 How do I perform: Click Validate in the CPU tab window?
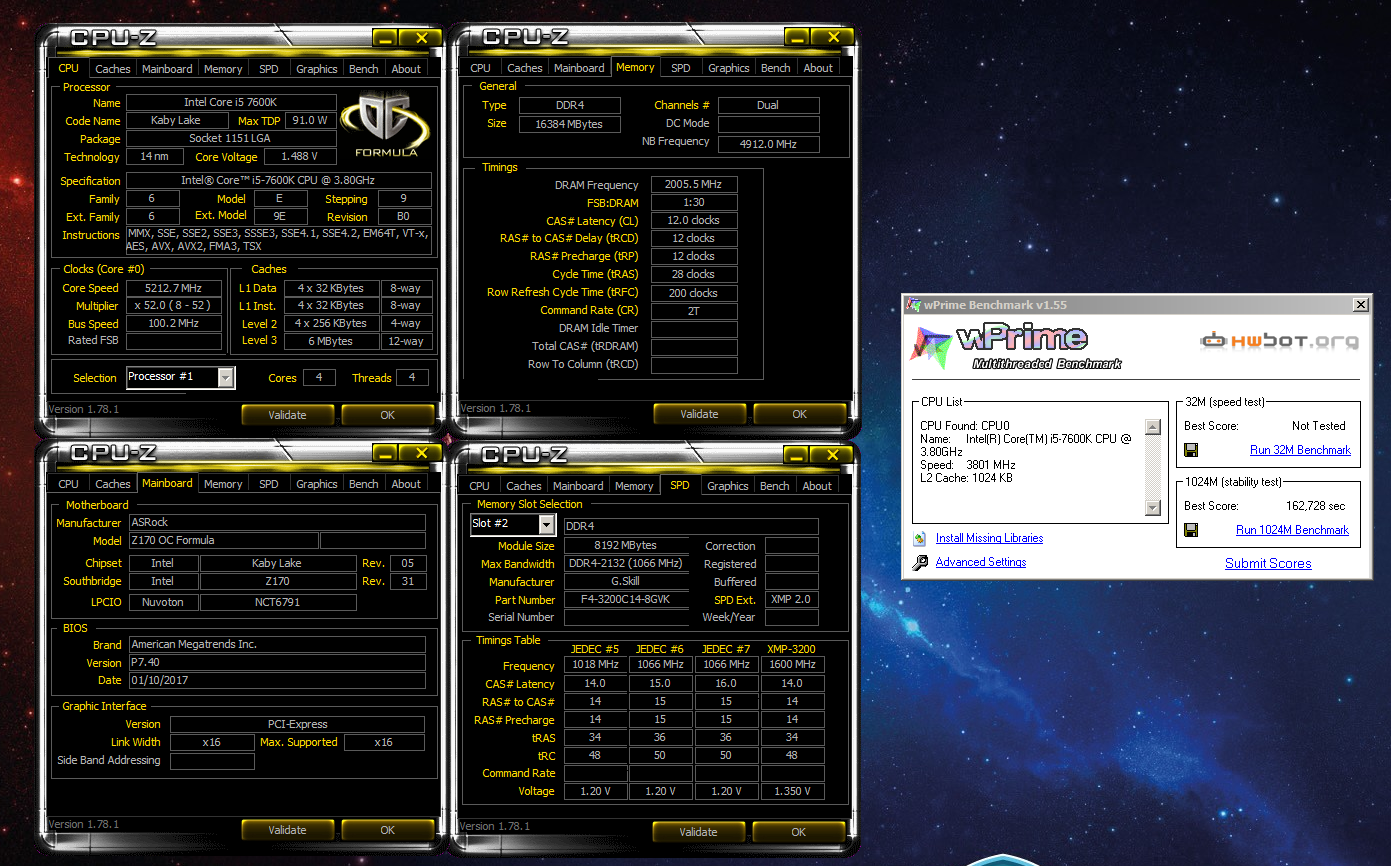[x=287, y=415]
